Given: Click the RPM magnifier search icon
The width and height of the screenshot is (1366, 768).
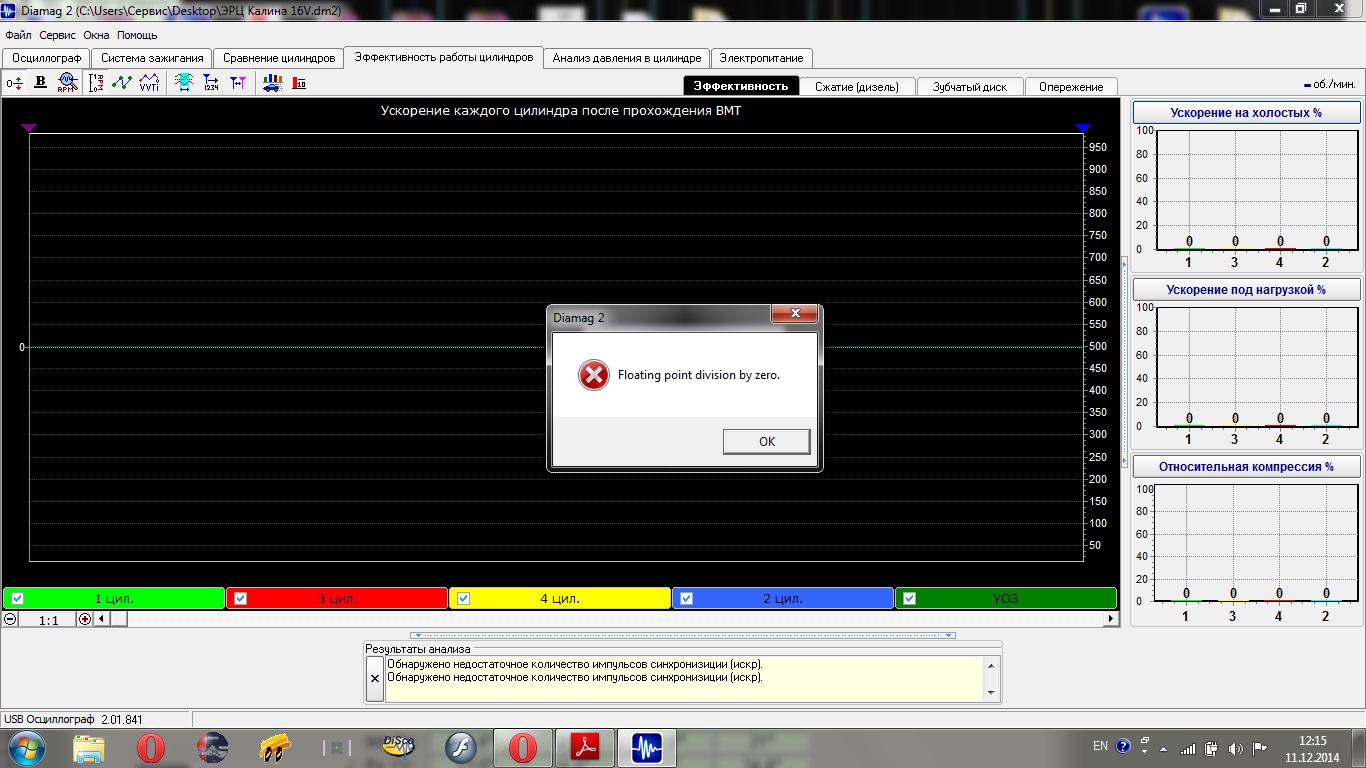Looking at the screenshot, I should tap(67, 83).
